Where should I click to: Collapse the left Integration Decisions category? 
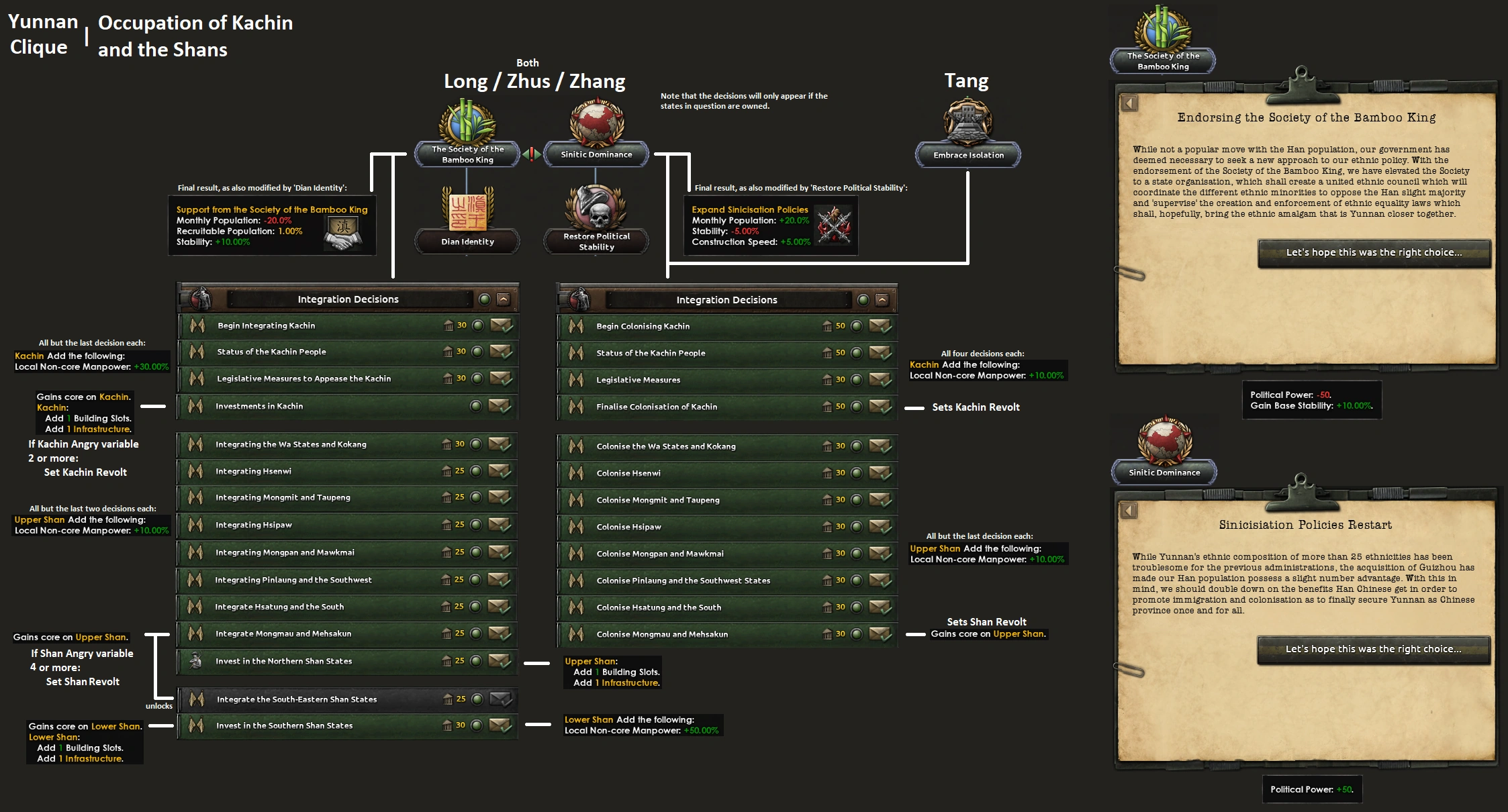pos(504,299)
